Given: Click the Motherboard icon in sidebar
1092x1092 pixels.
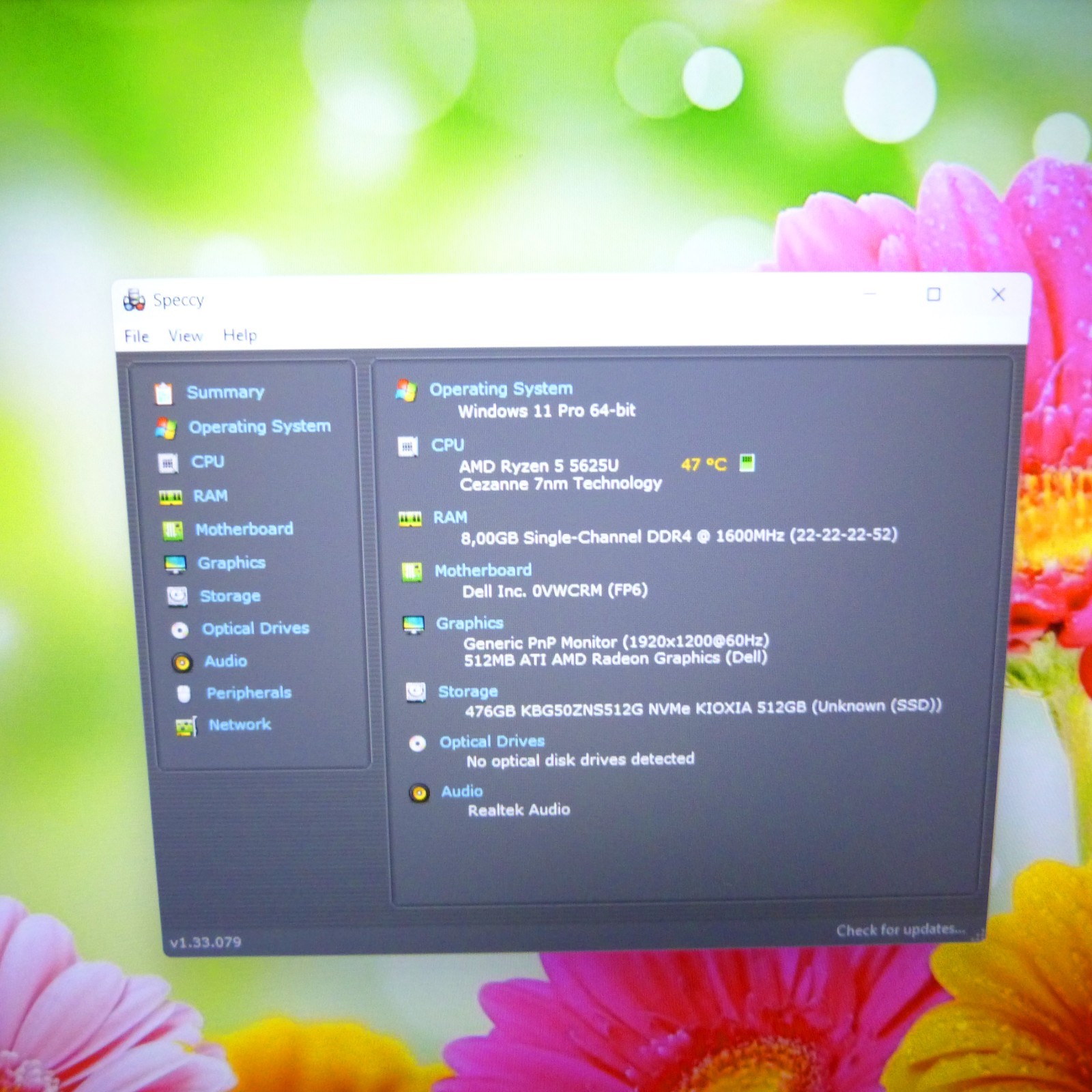Looking at the screenshot, I should 173,530.
